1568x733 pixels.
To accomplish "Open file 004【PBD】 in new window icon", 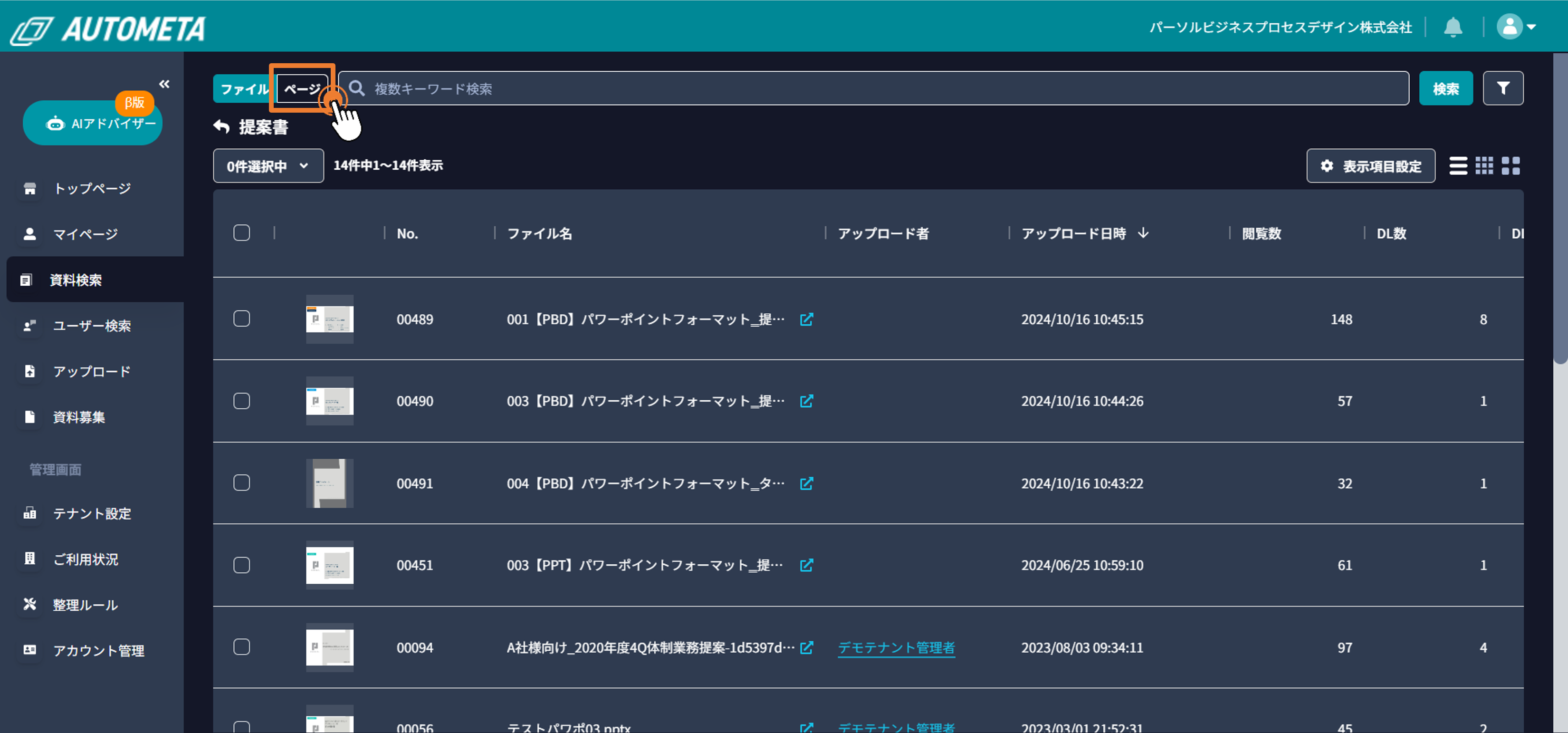I will (806, 483).
